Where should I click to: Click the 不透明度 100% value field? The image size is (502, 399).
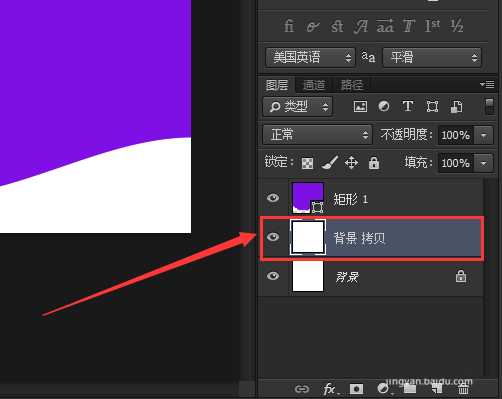[456, 135]
